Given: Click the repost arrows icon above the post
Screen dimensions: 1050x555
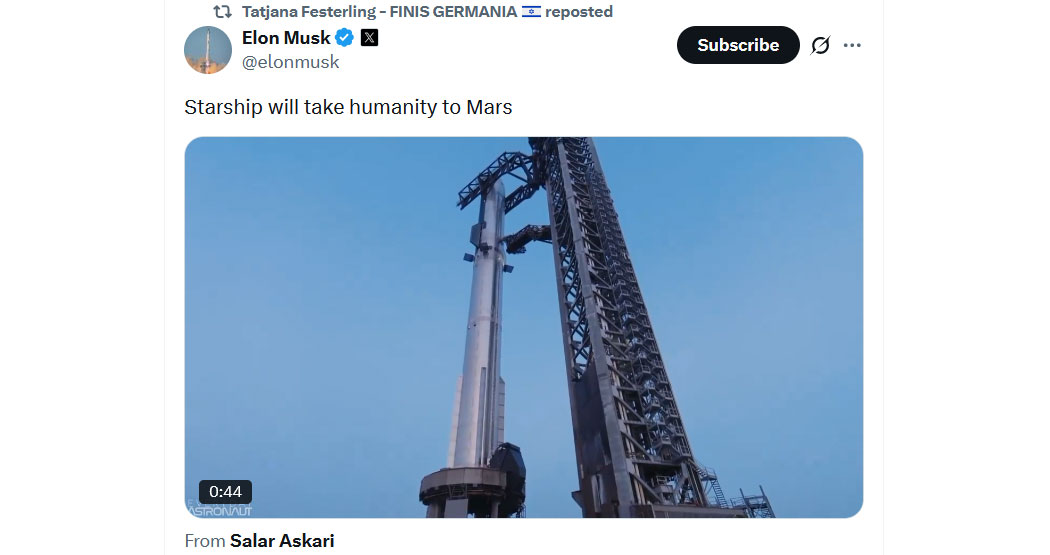Looking at the screenshot, I should click(x=222, y=12).
